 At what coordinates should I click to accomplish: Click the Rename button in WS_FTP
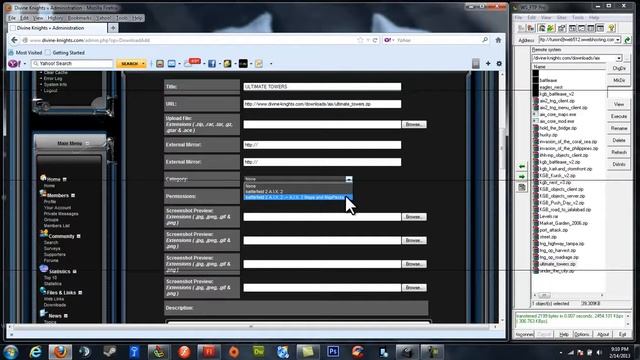pos(619,128)
